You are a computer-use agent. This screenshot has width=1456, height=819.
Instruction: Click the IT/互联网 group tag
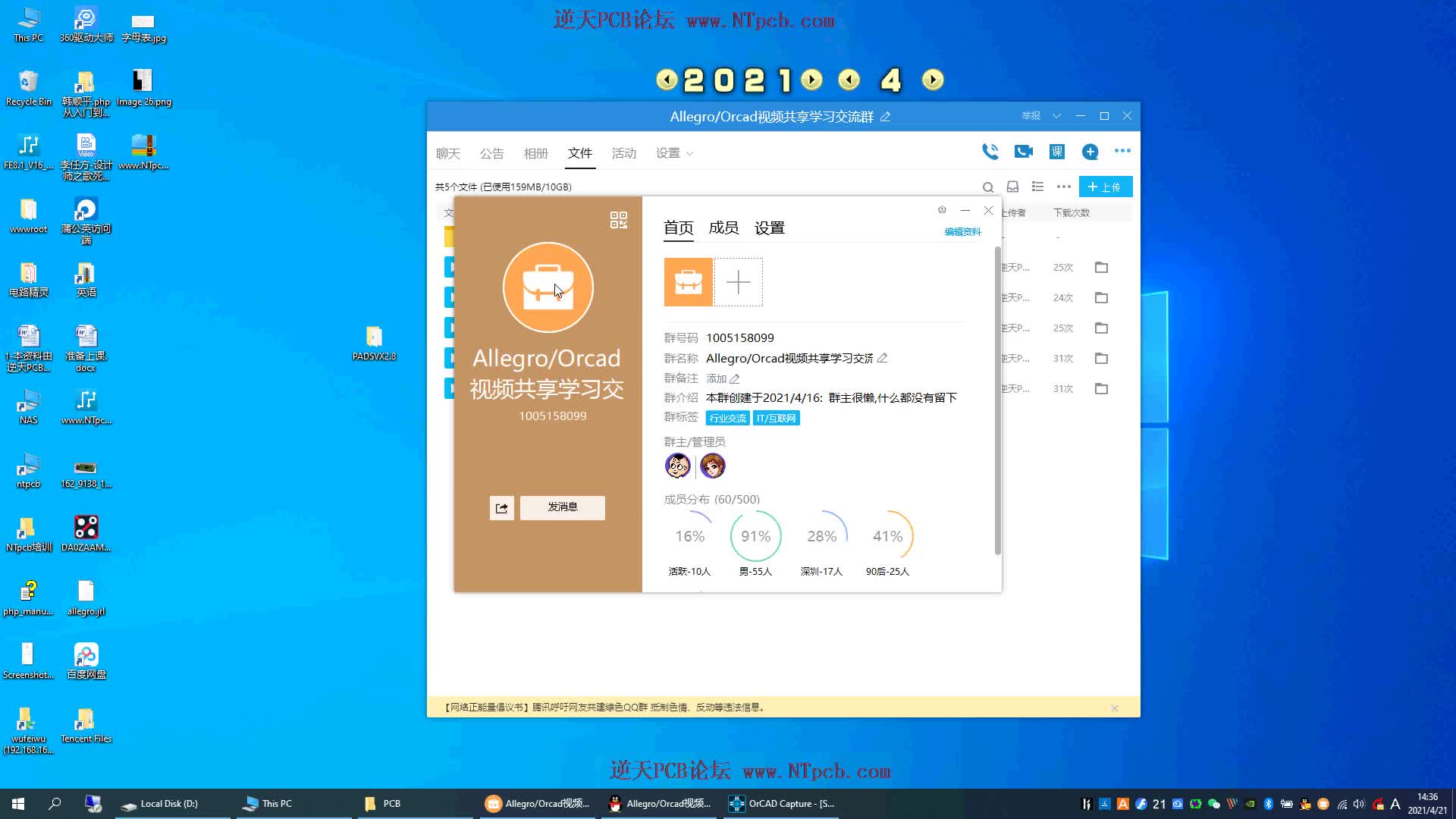[776, 418]
